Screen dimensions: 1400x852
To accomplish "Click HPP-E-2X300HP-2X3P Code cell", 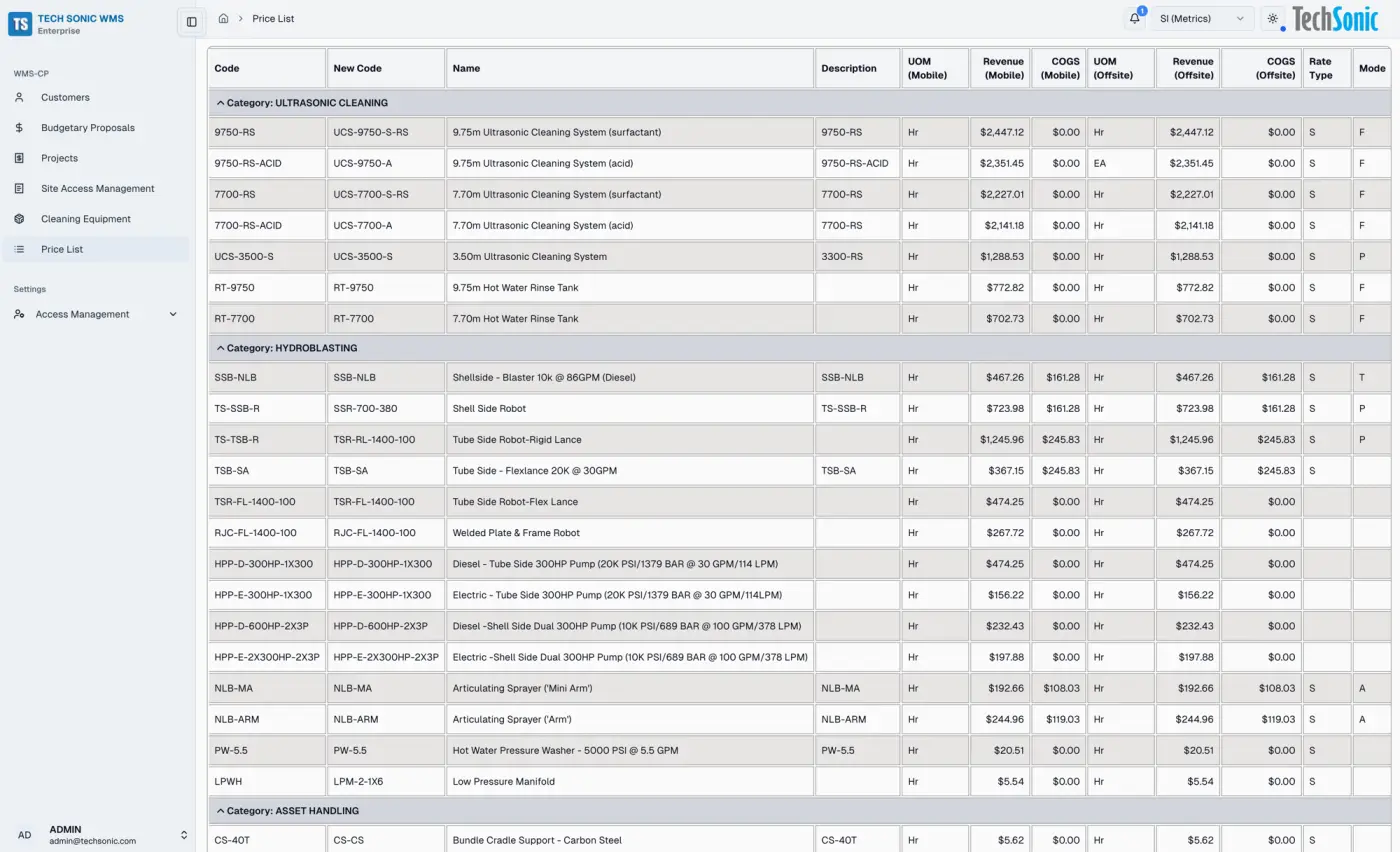I will pos(267,657).
